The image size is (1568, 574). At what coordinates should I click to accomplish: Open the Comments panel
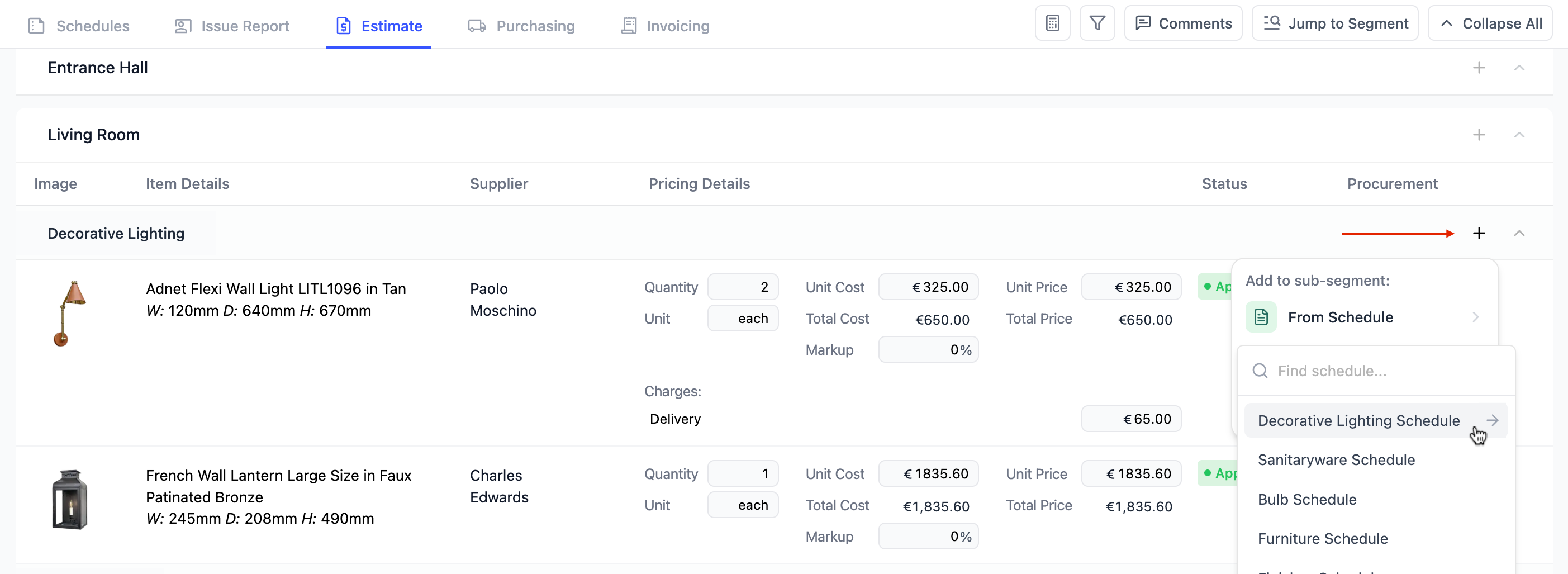1182,23
